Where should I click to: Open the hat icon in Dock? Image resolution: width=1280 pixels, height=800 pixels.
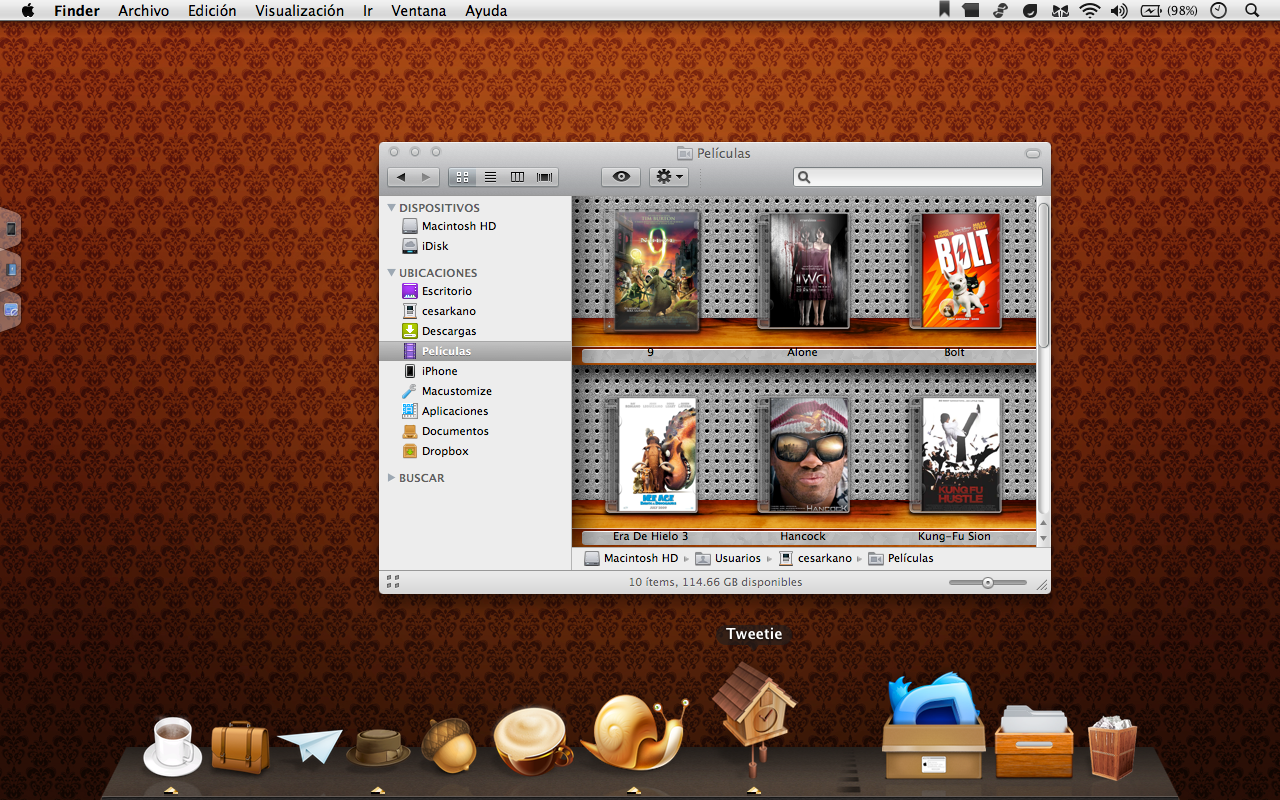(x=378, y=747)
